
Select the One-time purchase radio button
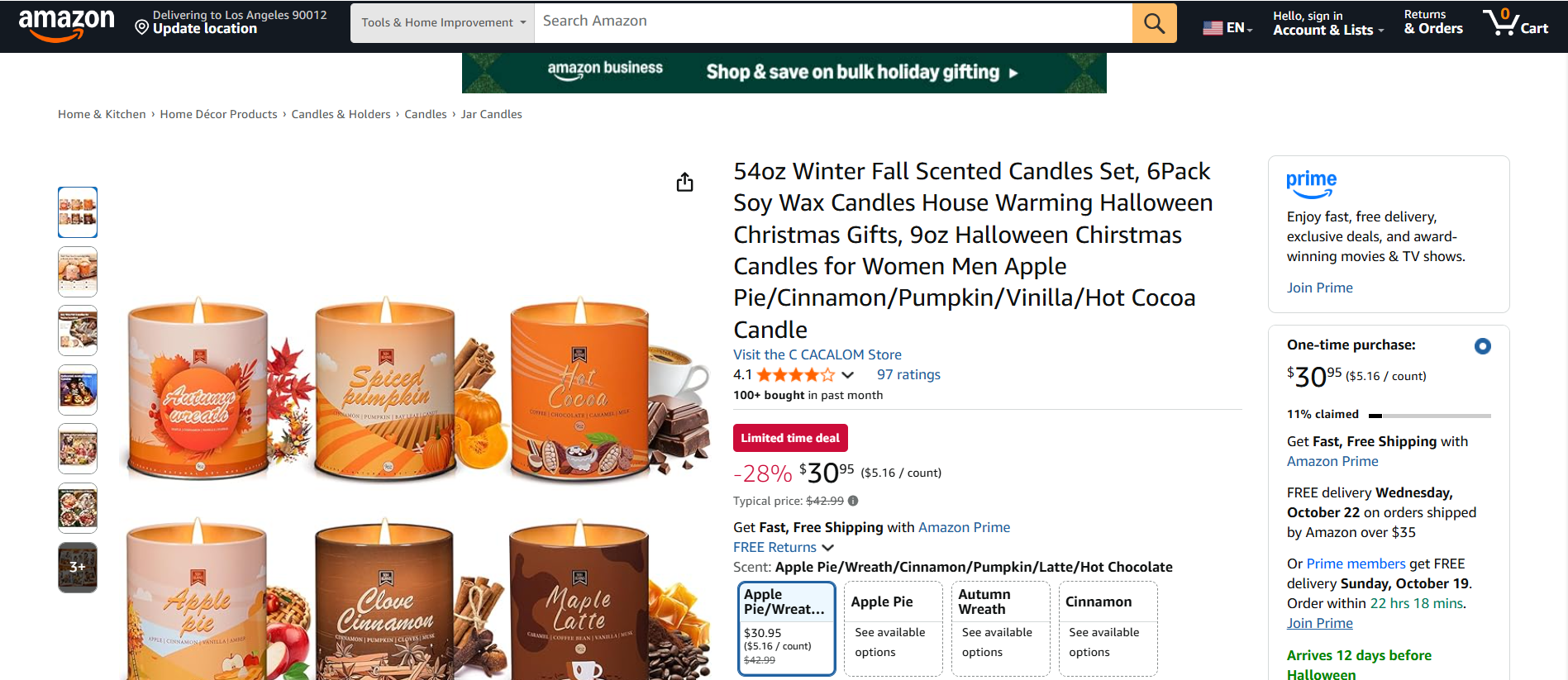click(x=1482, y=346)
